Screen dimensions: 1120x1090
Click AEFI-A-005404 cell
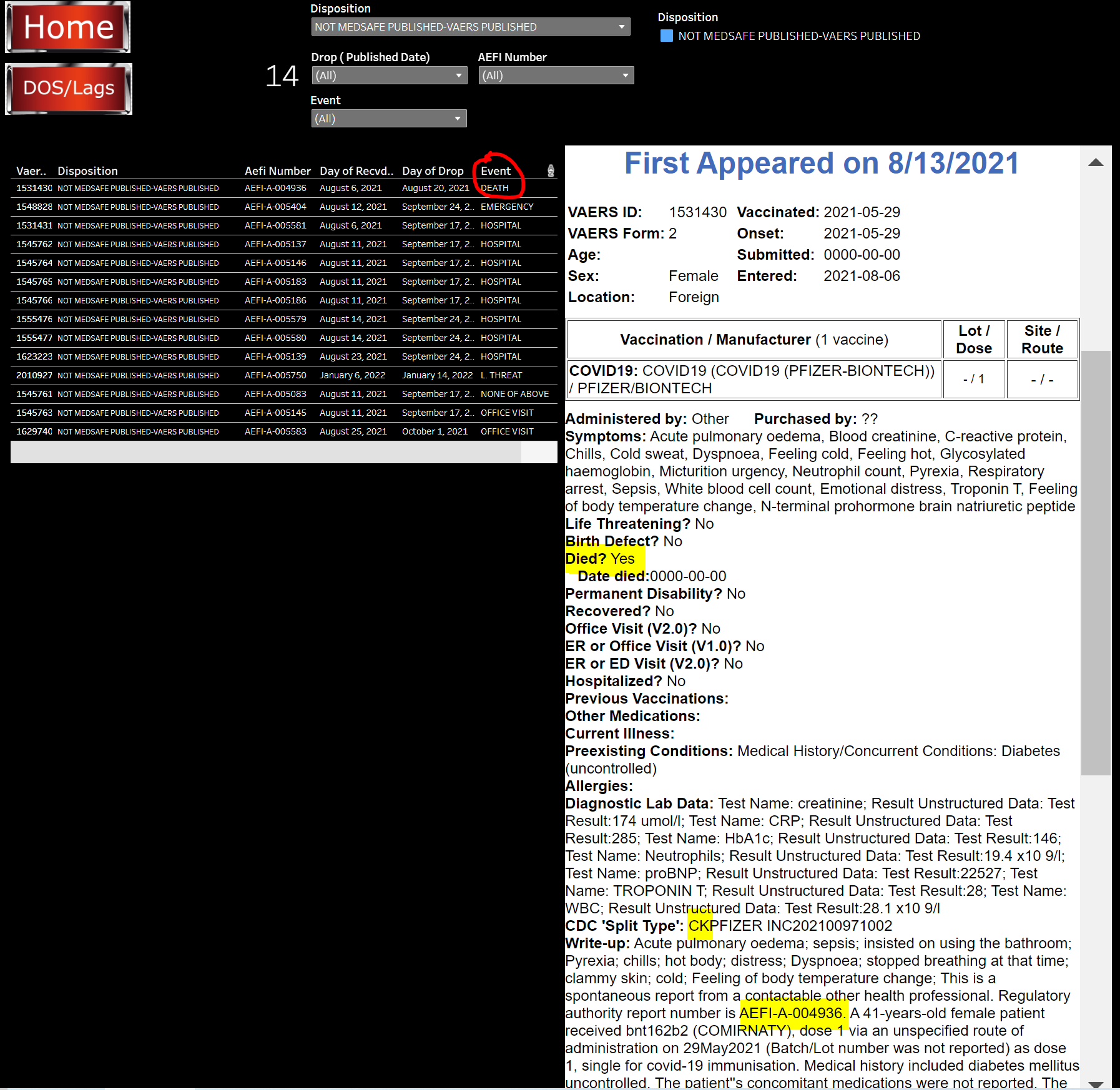pyautogui.click(x=275, y=207)
